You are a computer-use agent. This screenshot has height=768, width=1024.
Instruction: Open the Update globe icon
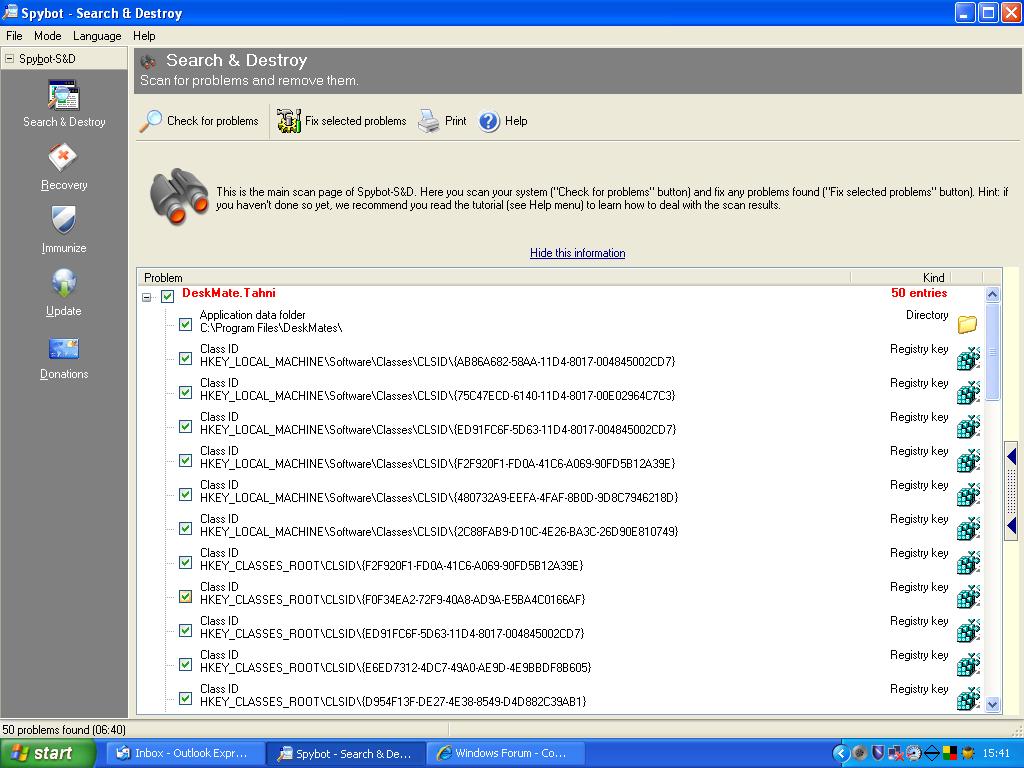click(63, 283)
